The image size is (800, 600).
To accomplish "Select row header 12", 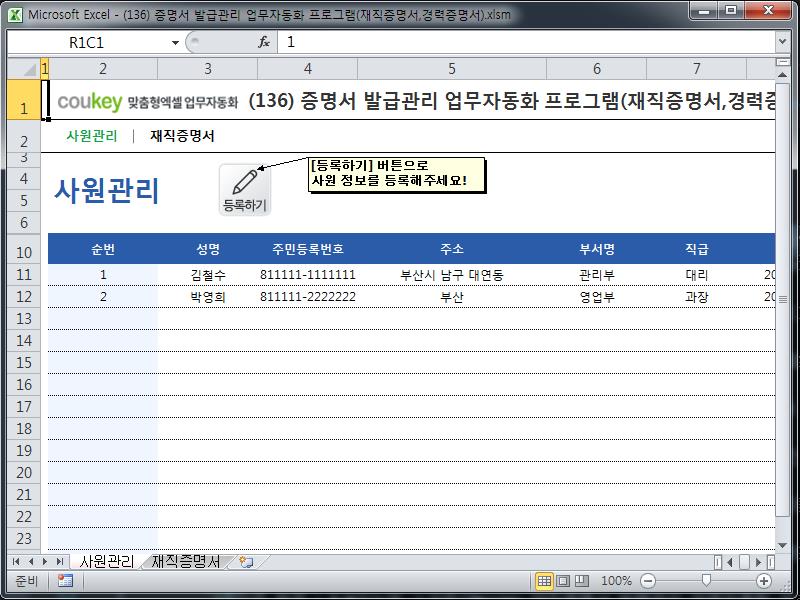I will pos(24,297).
